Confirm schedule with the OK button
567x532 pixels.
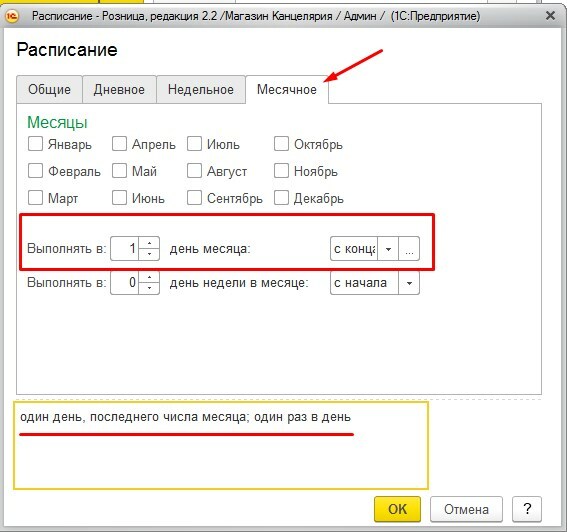pos(397,509)
